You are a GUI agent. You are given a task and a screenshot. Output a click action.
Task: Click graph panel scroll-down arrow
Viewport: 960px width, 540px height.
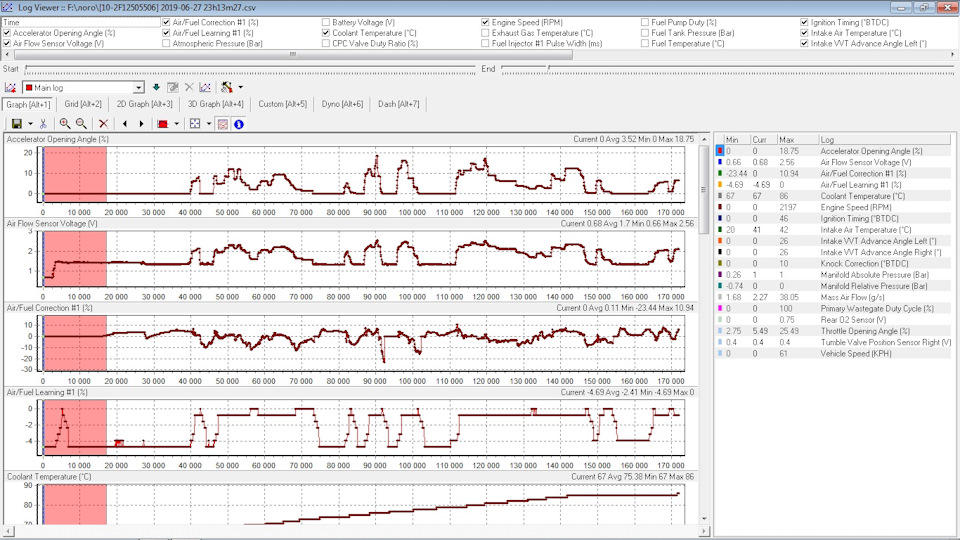point(705,519)
